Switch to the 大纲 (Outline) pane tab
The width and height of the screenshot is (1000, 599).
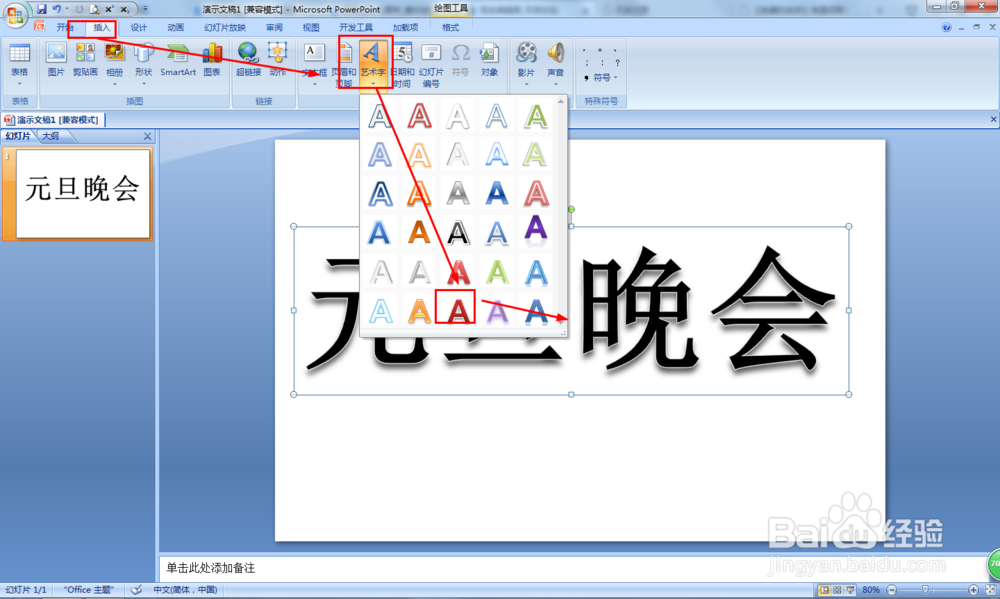[x=51, y=136]
